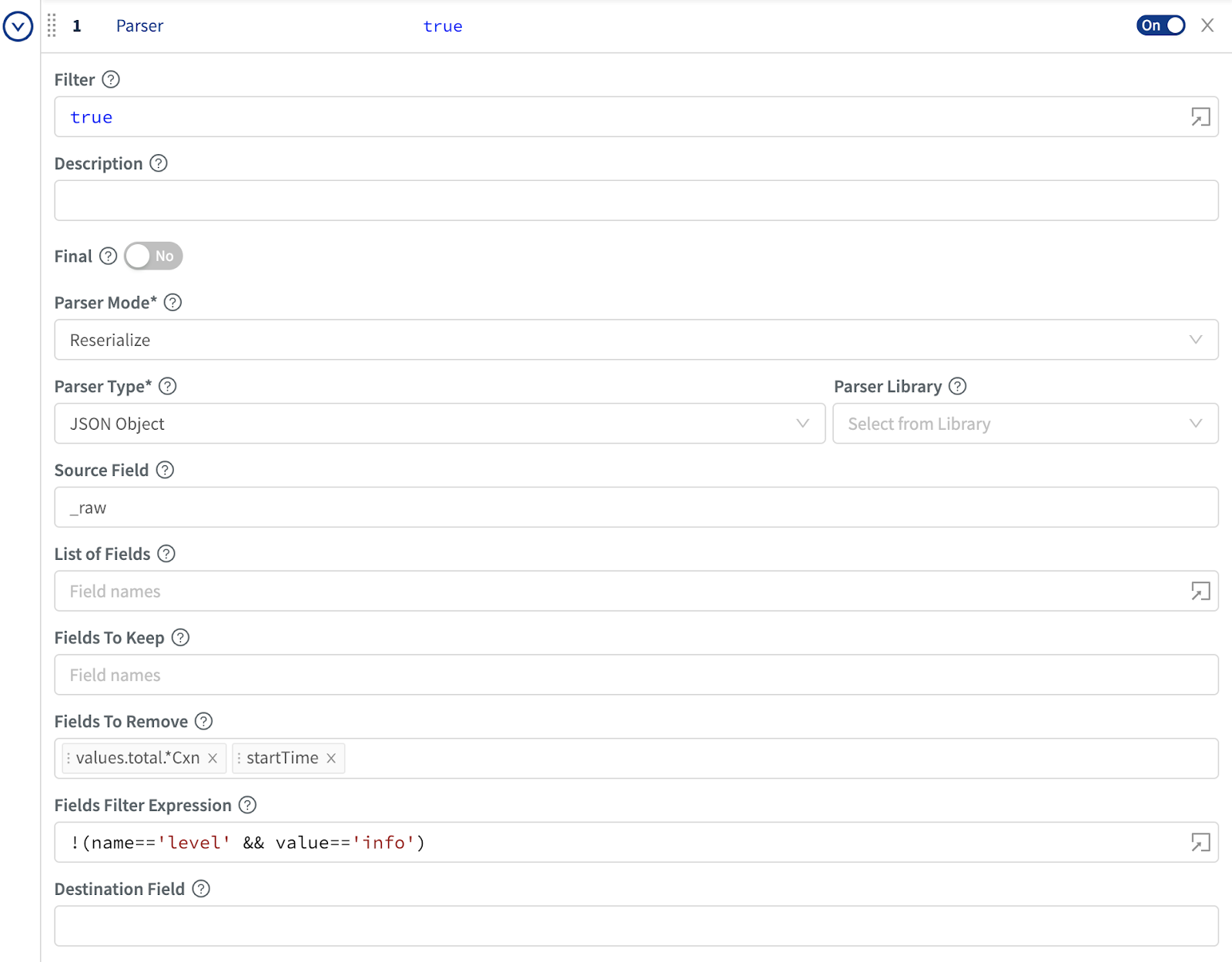The image size is (1232, 962).
Task: Open help for Fields To Keep
Action: (x=180, y=638)
